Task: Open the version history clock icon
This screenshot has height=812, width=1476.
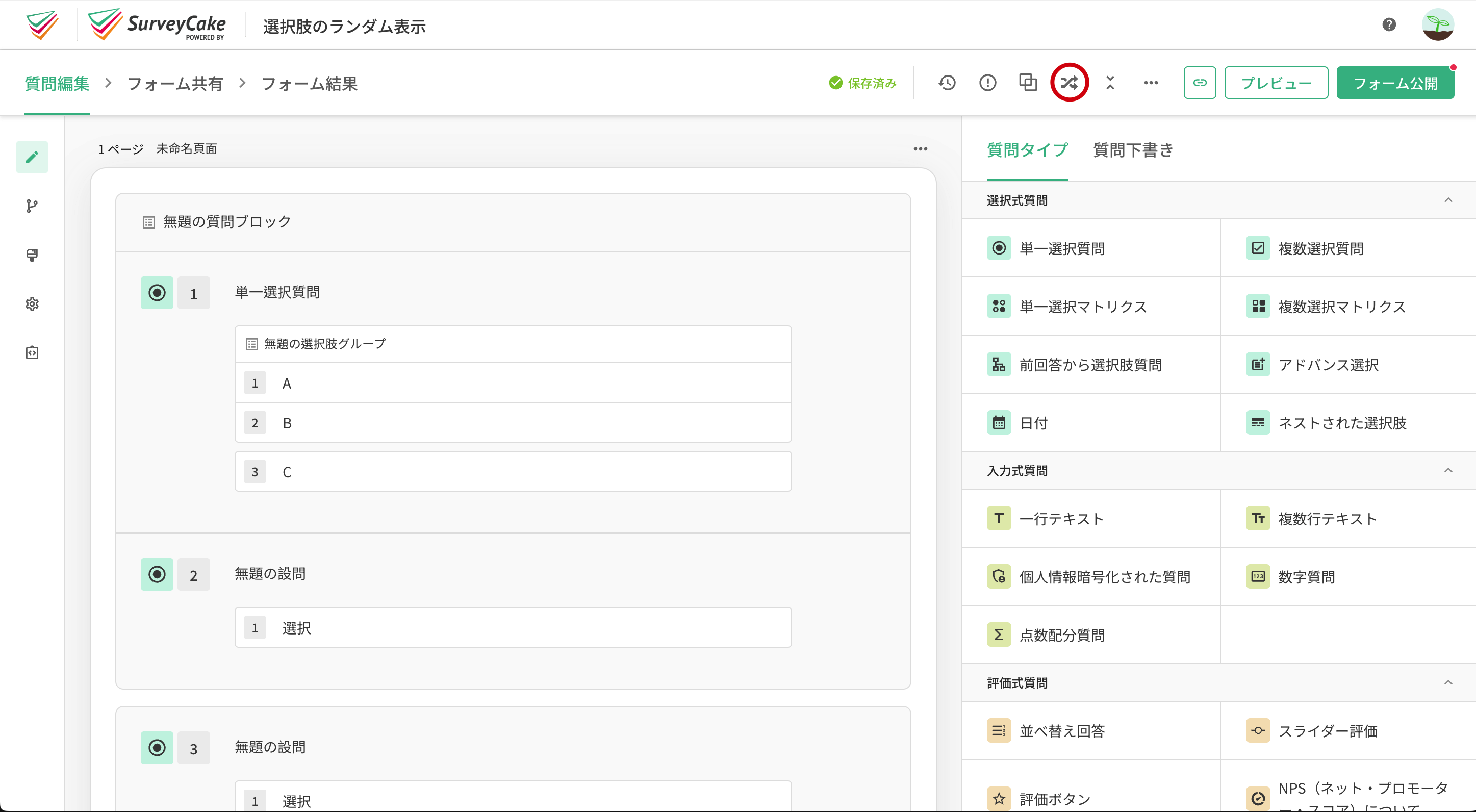Action: point(947,83)
